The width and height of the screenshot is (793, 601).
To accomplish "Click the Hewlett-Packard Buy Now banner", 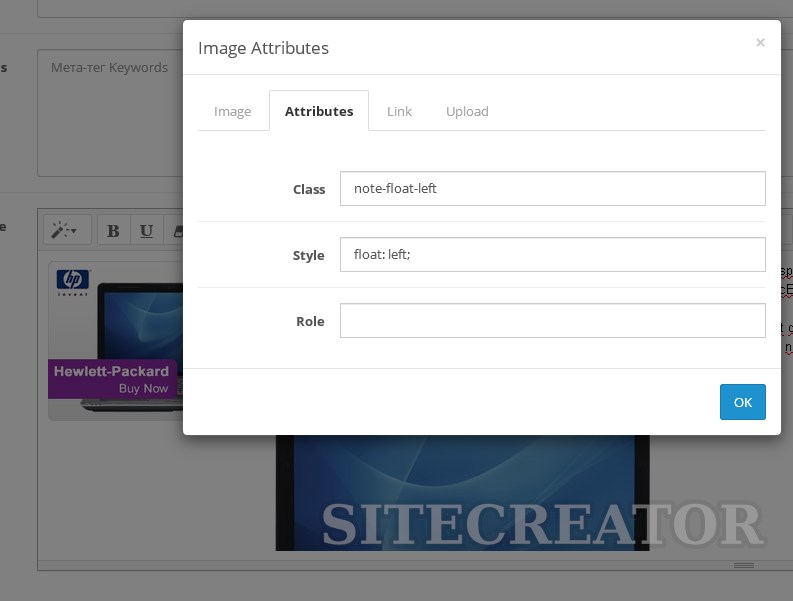I will (x=112, y=378).
